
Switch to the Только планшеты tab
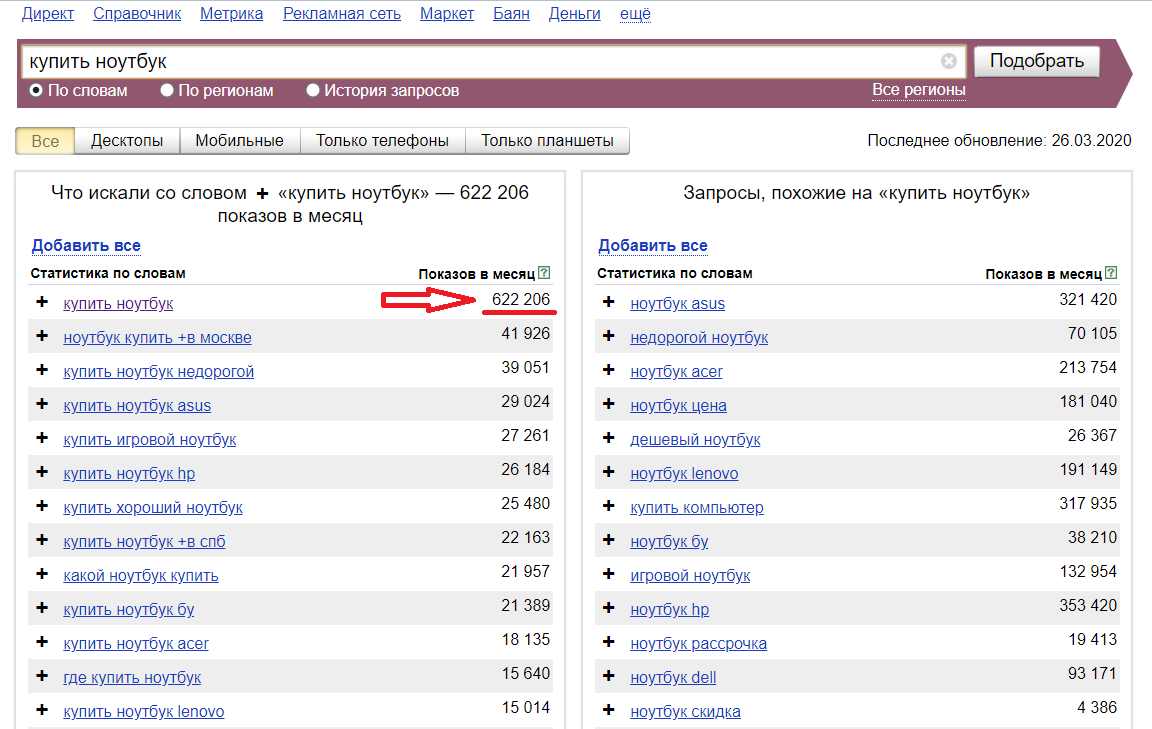tap(547, 141)
